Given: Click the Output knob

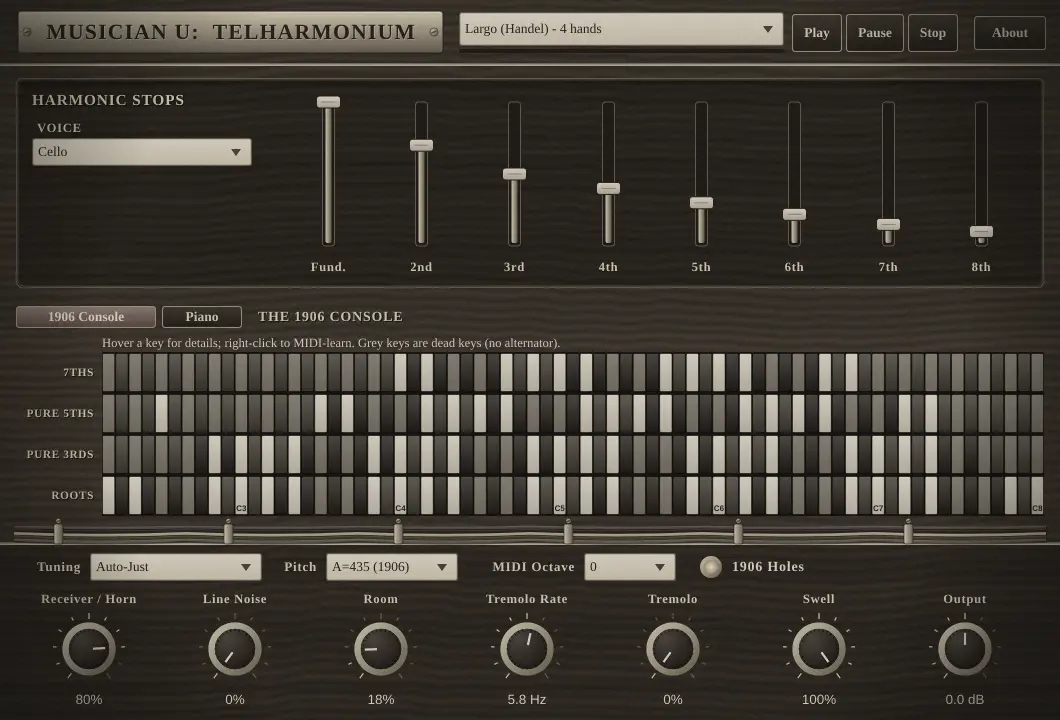Looking at the screenshot, I should (x=965, y=648).
